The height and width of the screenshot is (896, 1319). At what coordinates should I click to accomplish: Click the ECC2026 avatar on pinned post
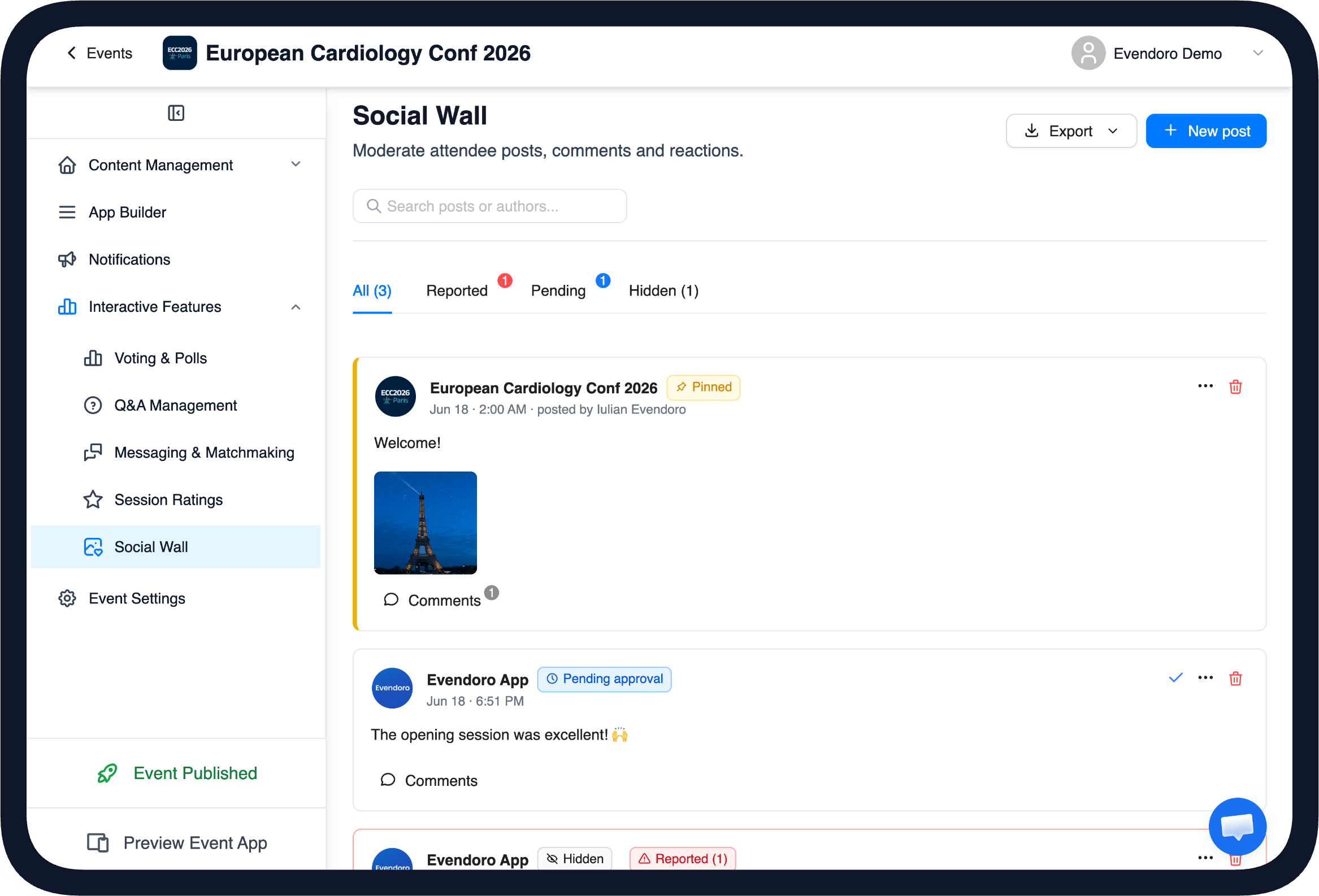click(395, 396)
